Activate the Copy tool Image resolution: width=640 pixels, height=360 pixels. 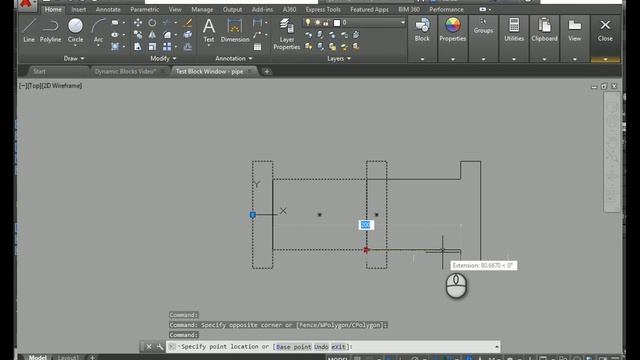(138, 35)
